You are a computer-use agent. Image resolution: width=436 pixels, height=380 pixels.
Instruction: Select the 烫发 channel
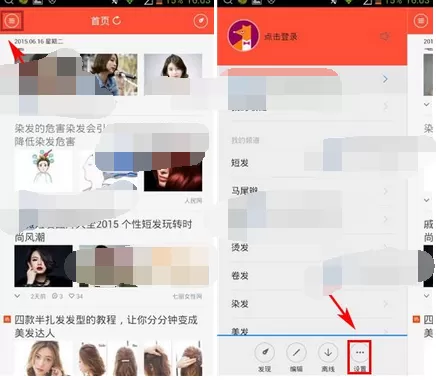[240, 247]
